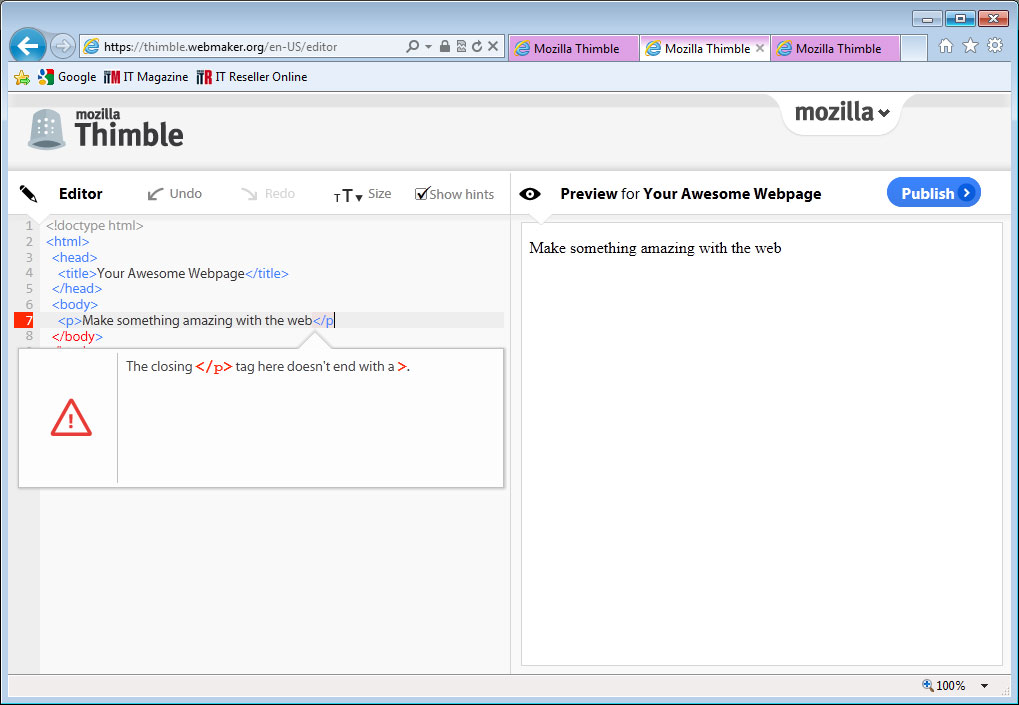Click the 100% zoom level indicator
The width and height of the screenshot is (1019, 705).
(x=944, y=686)
